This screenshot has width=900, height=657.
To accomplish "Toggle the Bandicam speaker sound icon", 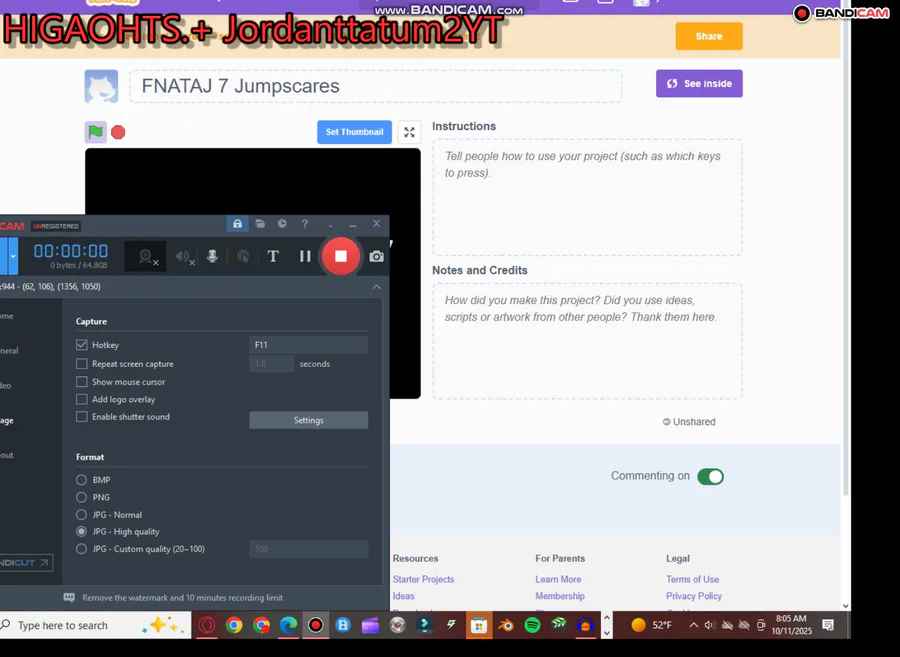I will click(x=184, y=256).
